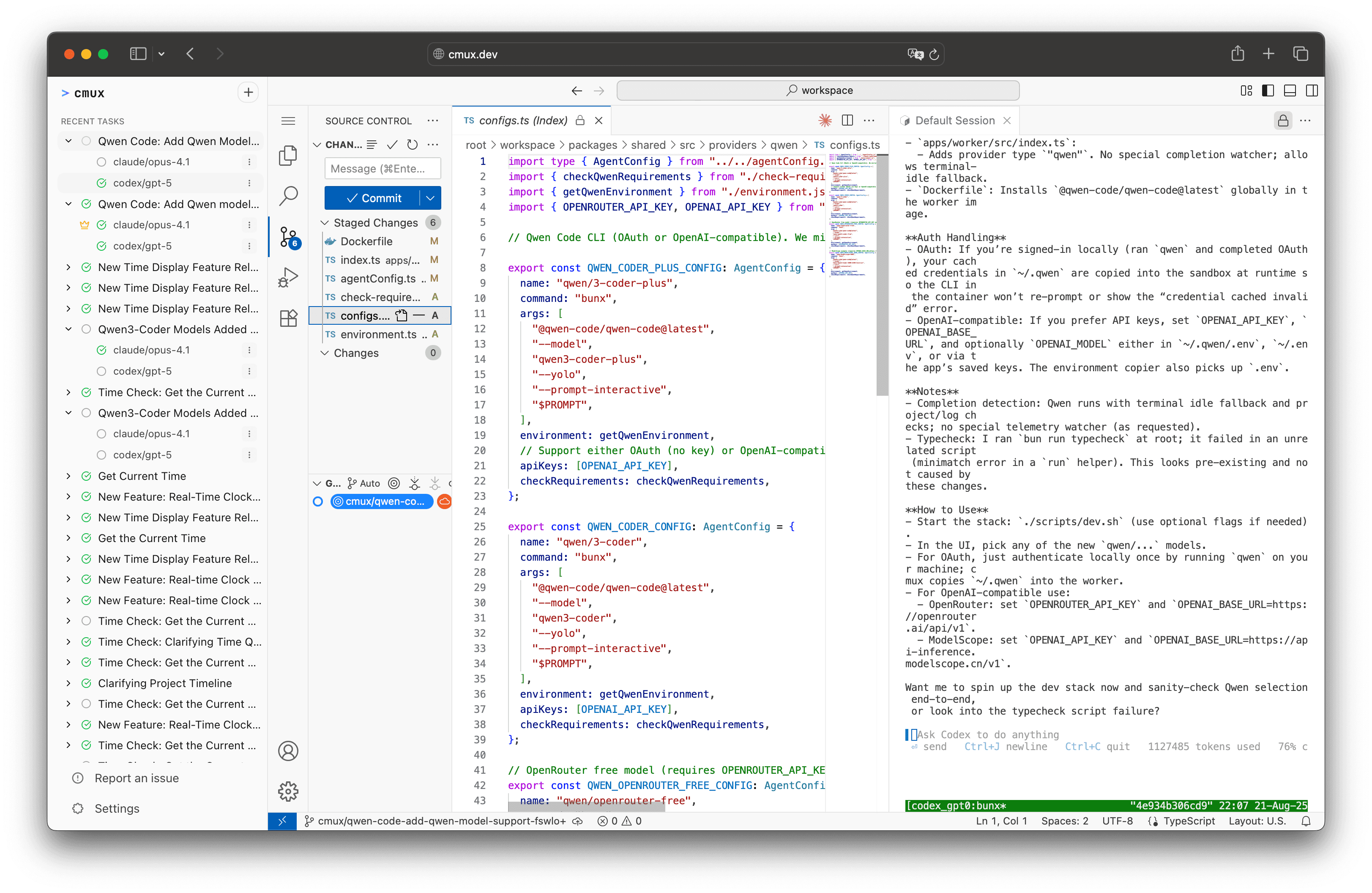Click the new task plus button beside cmux
1372x893 pixels.
click(248, 92)
